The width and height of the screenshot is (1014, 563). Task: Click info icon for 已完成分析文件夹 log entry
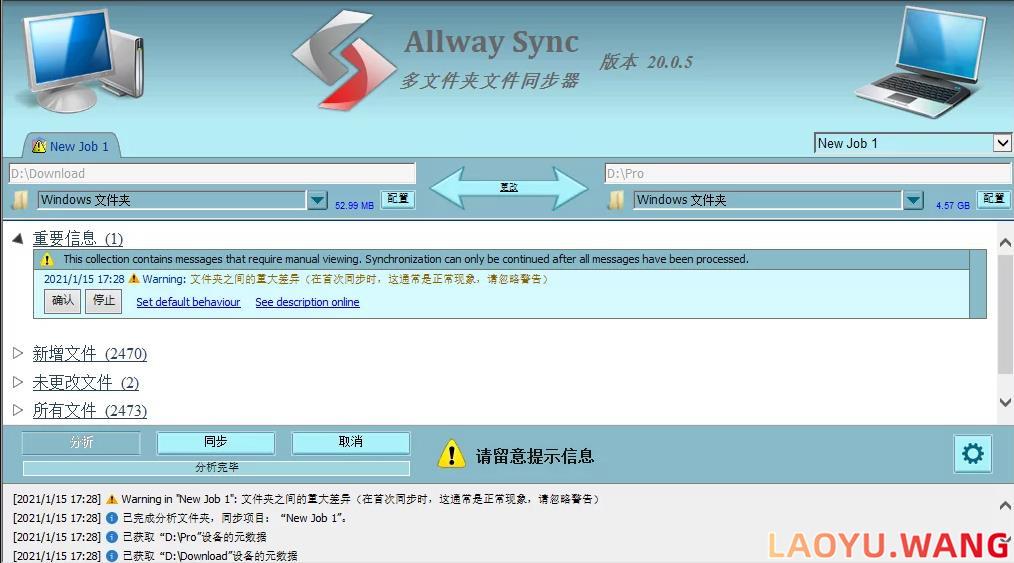pyautogui.click(x=112, y=518)
